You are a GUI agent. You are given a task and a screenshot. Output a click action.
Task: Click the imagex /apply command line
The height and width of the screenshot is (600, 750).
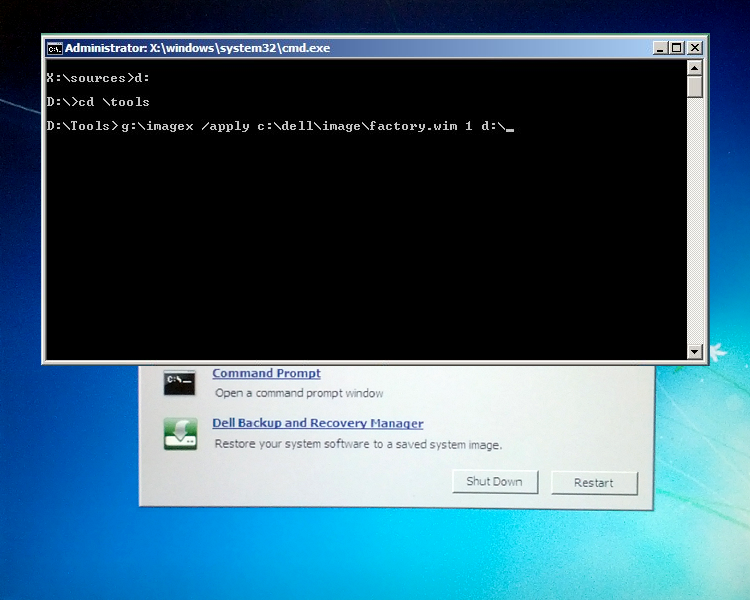point(280,127)
